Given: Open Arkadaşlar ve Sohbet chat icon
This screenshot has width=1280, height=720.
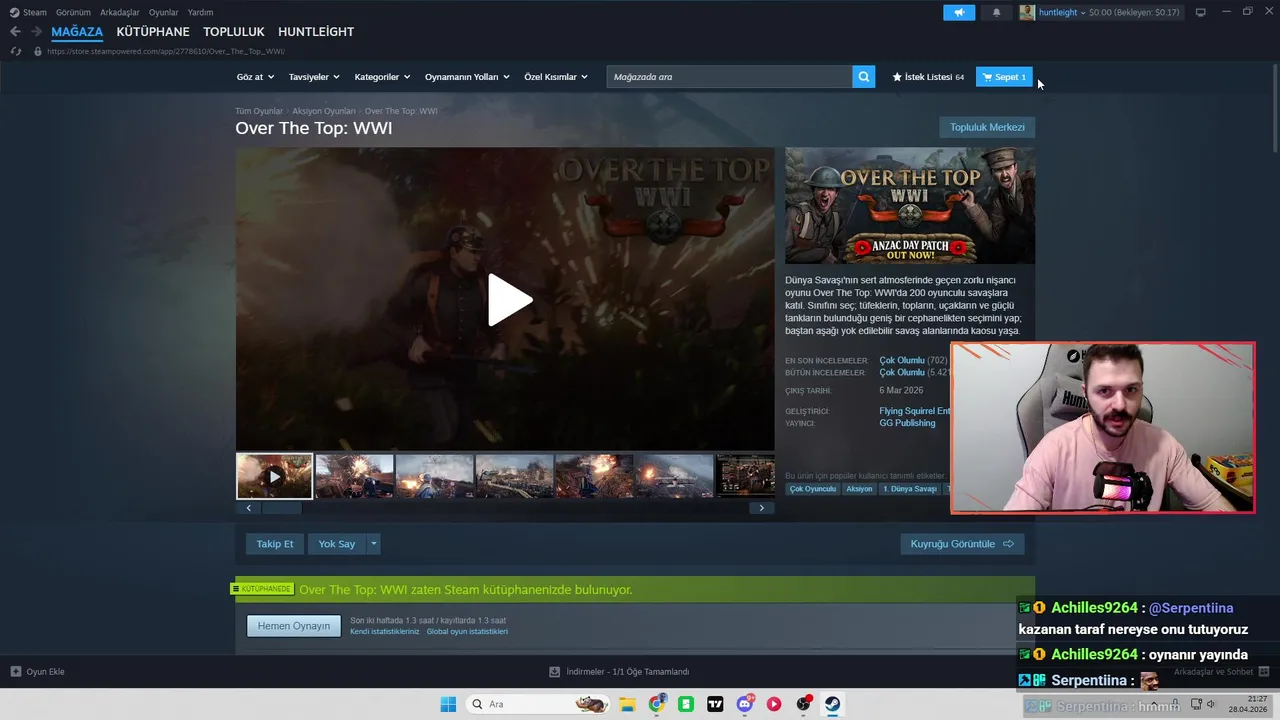Looking at the screenshot, I should [x=1264, y=672].
